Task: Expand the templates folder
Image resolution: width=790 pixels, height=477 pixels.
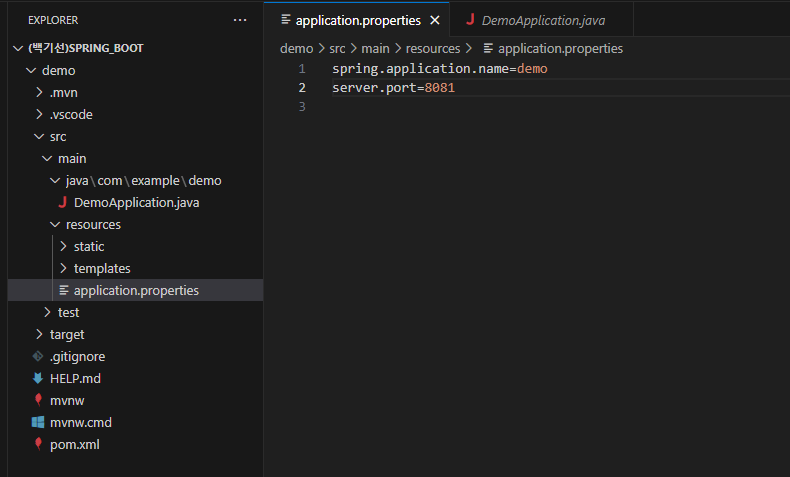Action: pyautogui.click(x=63, y=269)
